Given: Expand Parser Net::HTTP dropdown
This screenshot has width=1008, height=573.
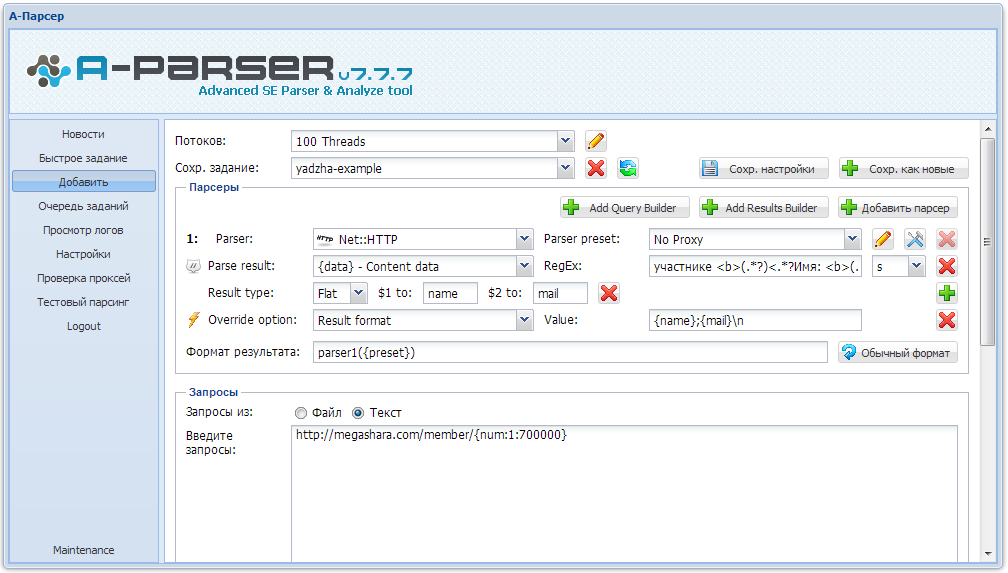Looking at the screenshot, I should click(x=525, y=239).
